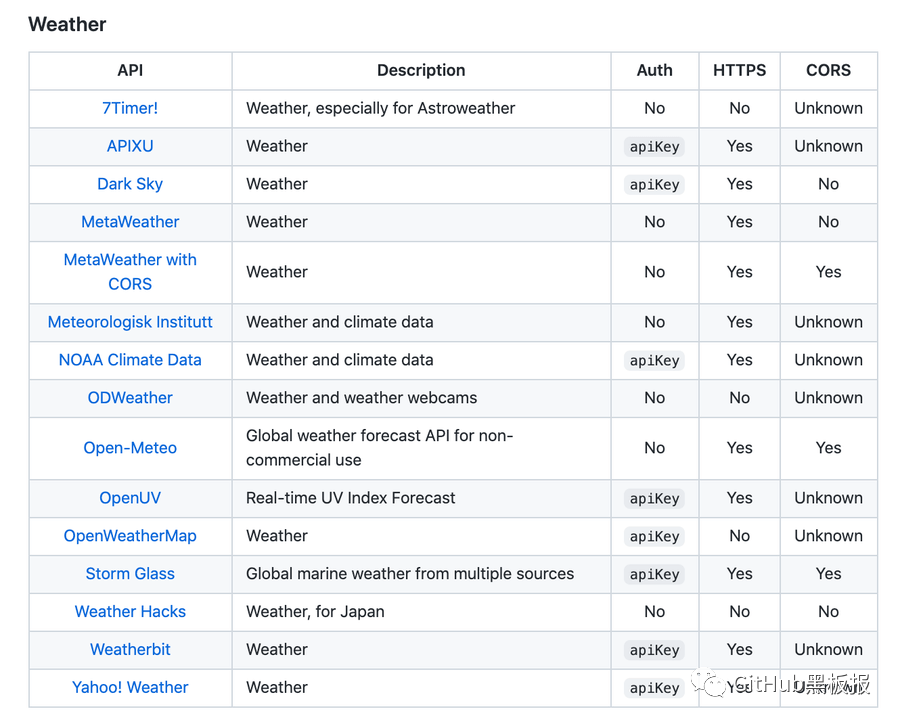Open MetaWeather with CORS link

[130, 271]
